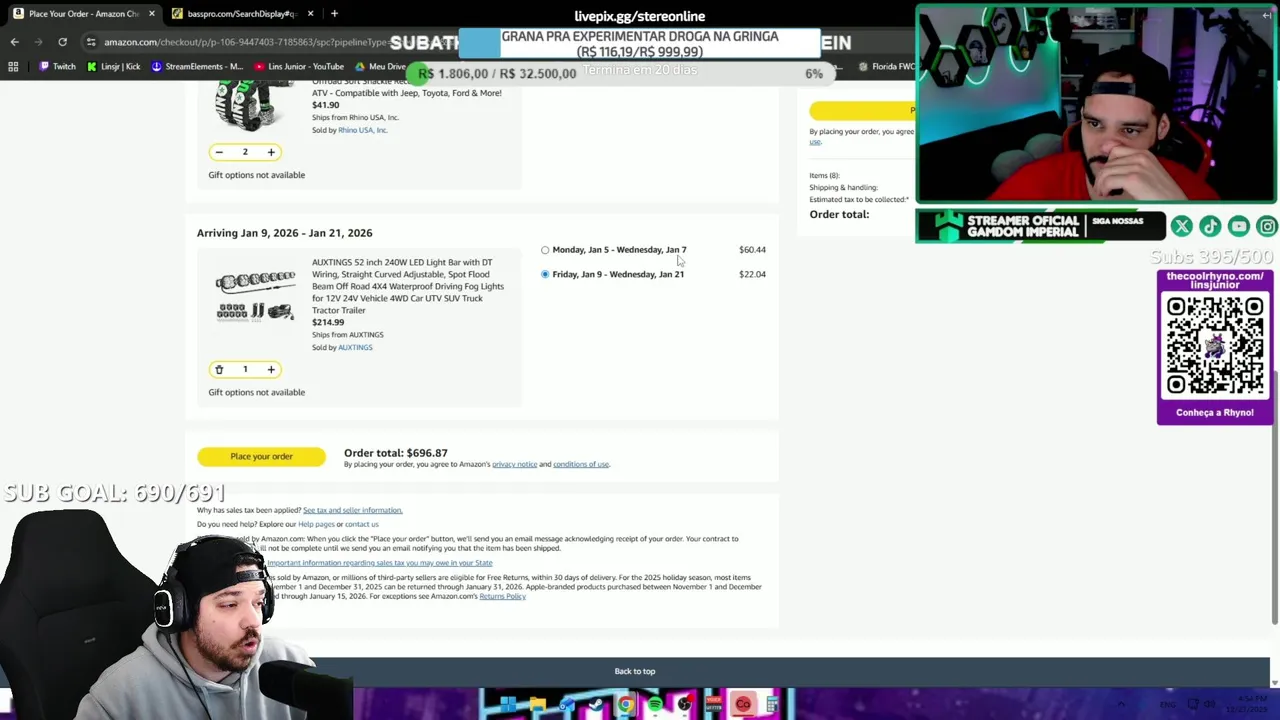Open File Explorer from the taskbar
1280x720 pixels.
click(538, 705)
